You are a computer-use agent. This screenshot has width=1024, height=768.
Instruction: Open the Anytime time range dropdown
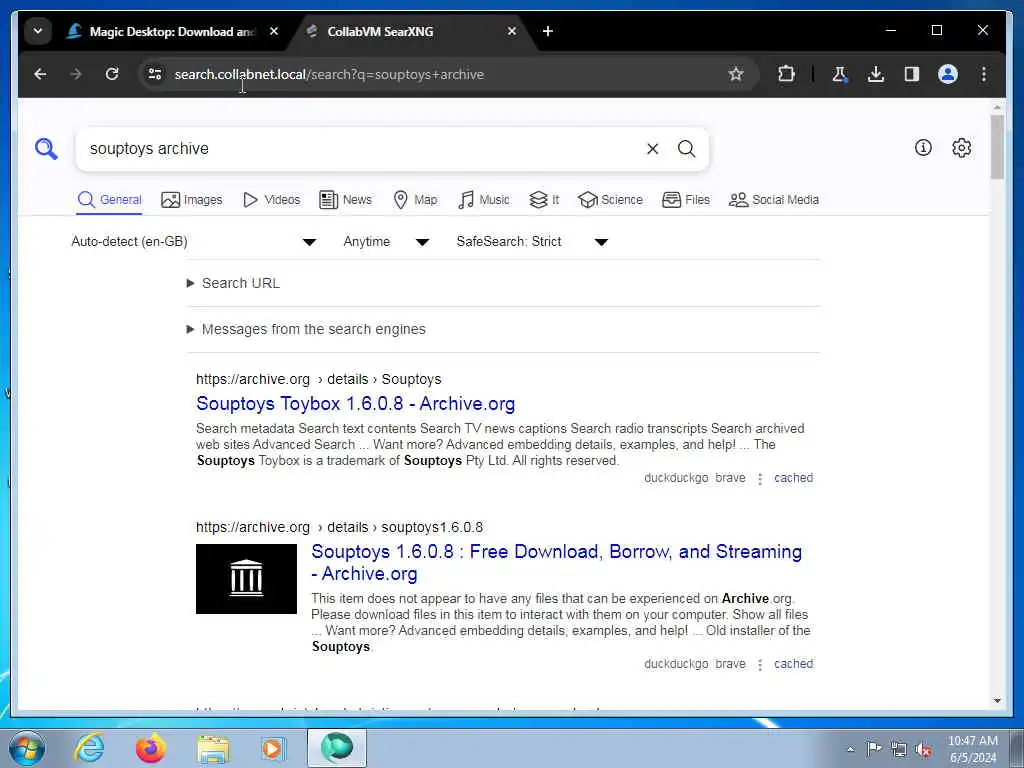387,242
